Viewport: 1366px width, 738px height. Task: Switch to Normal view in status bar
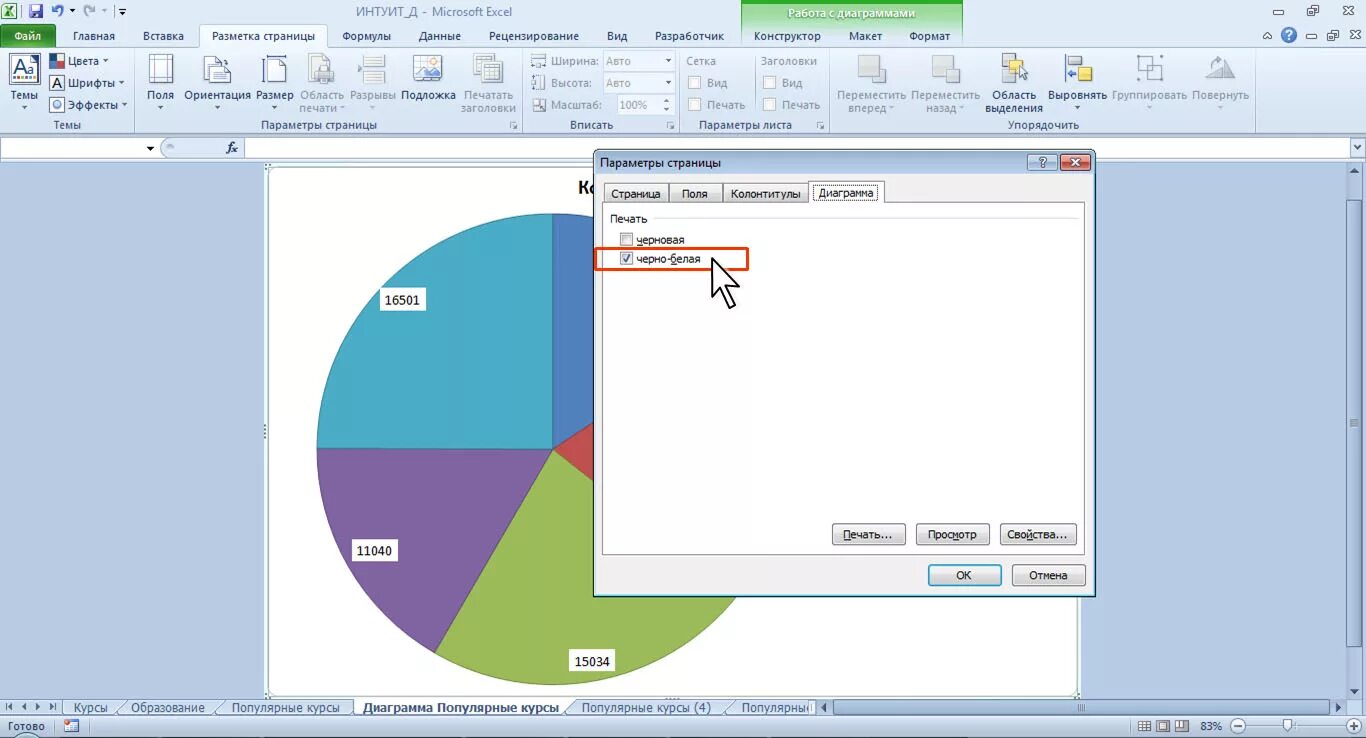pyautogui.click(x=1143, y=726)
